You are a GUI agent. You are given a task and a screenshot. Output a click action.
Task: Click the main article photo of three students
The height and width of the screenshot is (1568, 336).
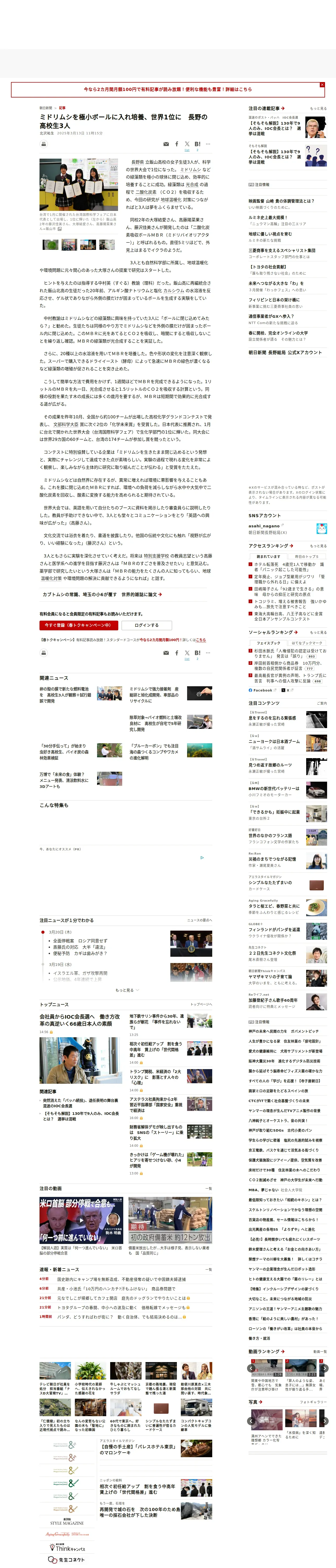tap(79, 185)
